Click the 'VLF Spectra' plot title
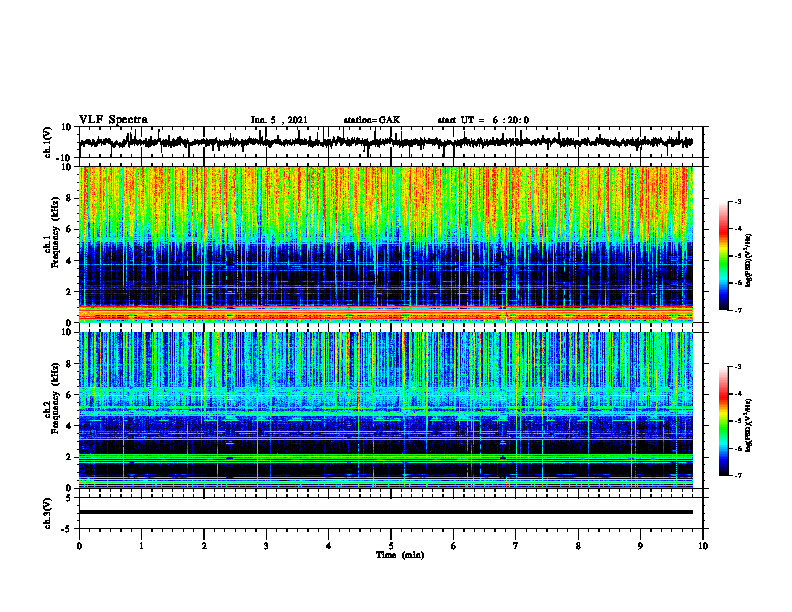The image size is (792, 612). (x=113, y=120)
